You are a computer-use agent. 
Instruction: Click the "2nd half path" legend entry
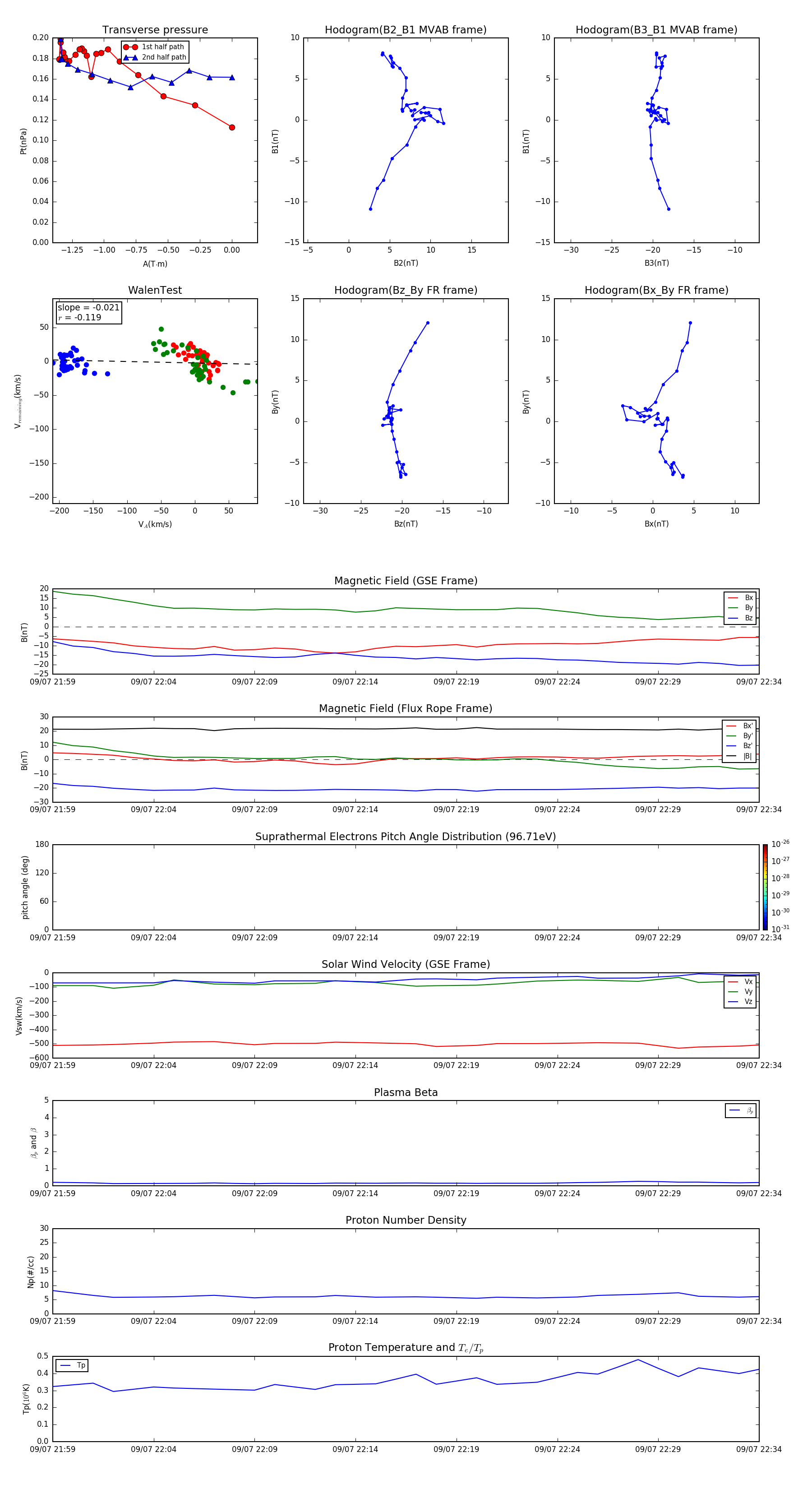tap(156, 57)
